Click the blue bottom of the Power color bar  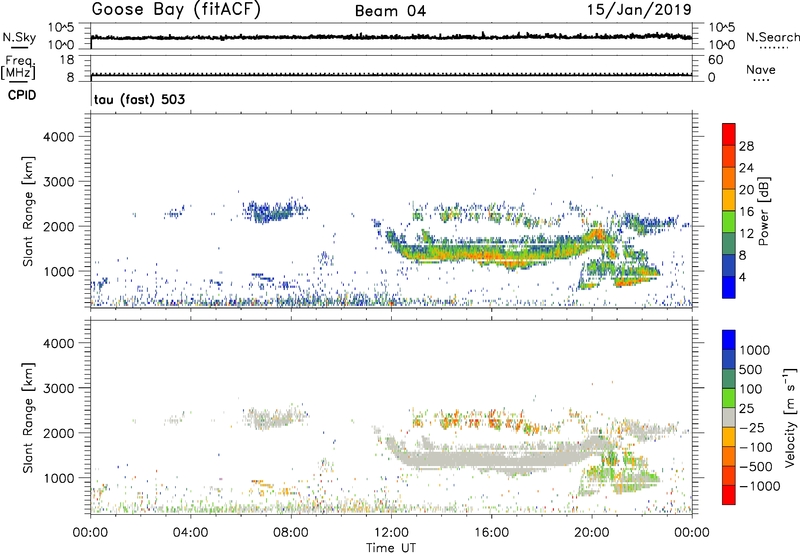pos(729,287)
